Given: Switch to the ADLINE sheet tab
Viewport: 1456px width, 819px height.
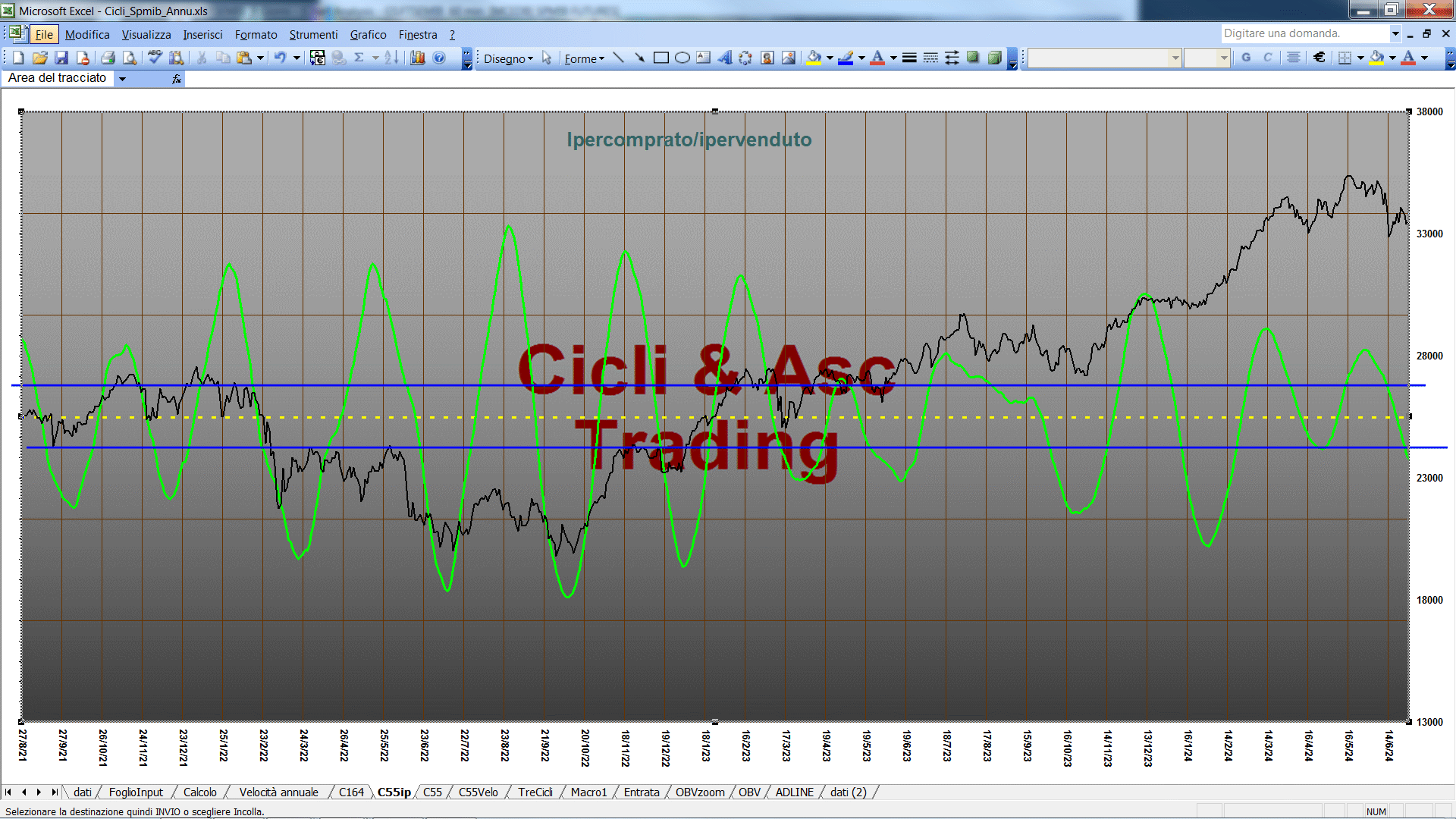Looking at the screenshot, I should tap(794, 792).
